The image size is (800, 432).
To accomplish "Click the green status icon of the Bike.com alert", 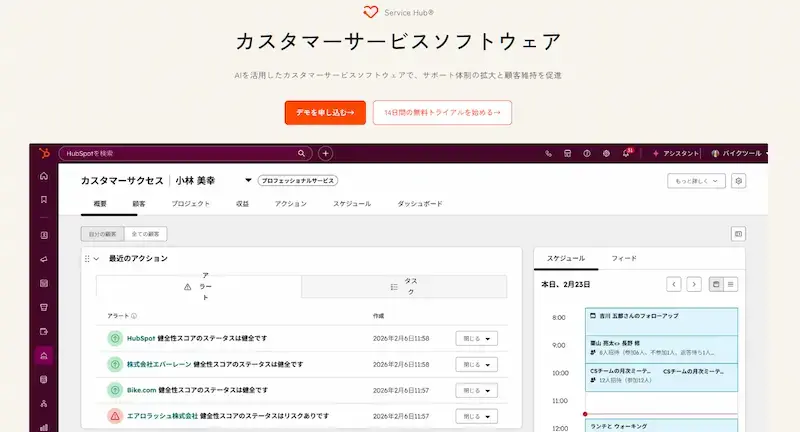I will 115,390.
